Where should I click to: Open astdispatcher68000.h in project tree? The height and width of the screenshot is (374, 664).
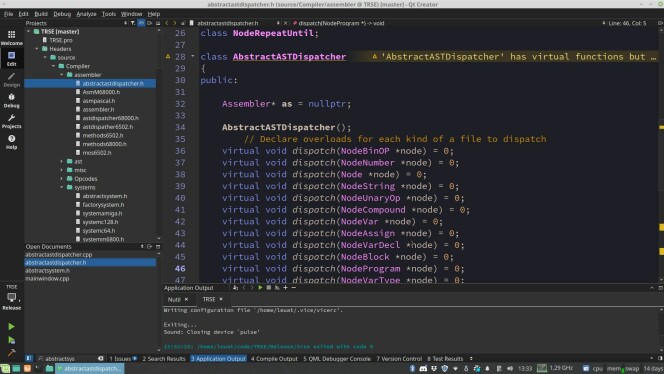[x=110, y=118]
